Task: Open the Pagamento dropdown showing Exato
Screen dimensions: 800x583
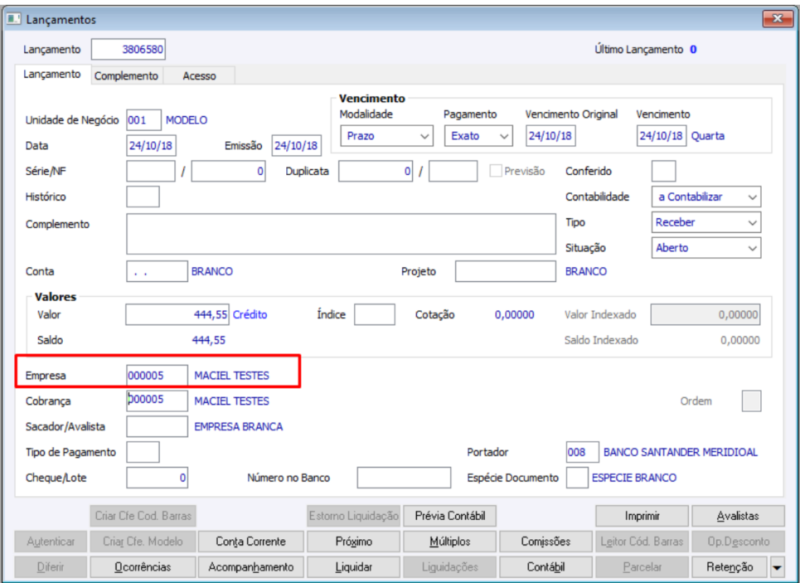Action: point(478,136)
